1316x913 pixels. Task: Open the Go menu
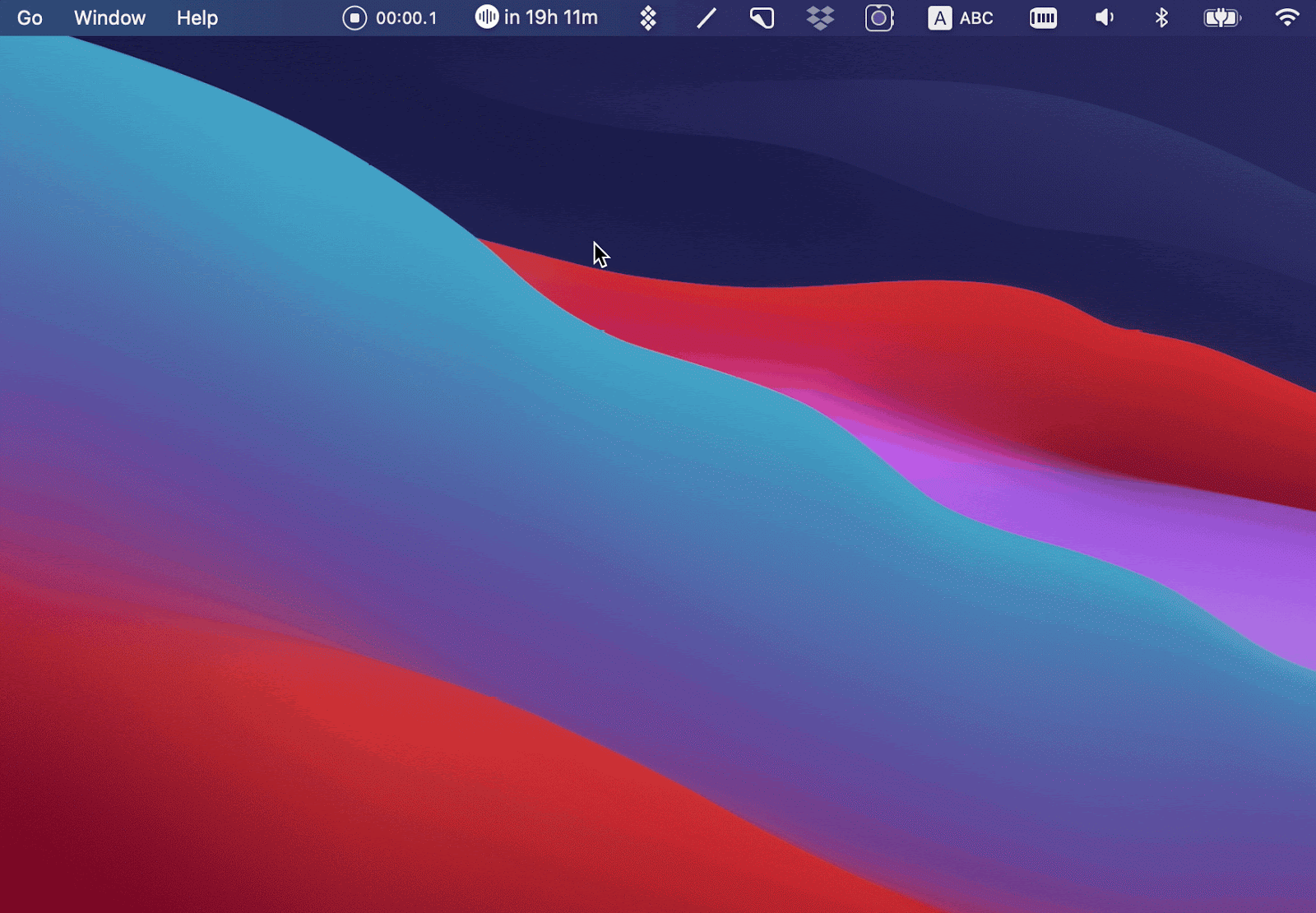30,17
